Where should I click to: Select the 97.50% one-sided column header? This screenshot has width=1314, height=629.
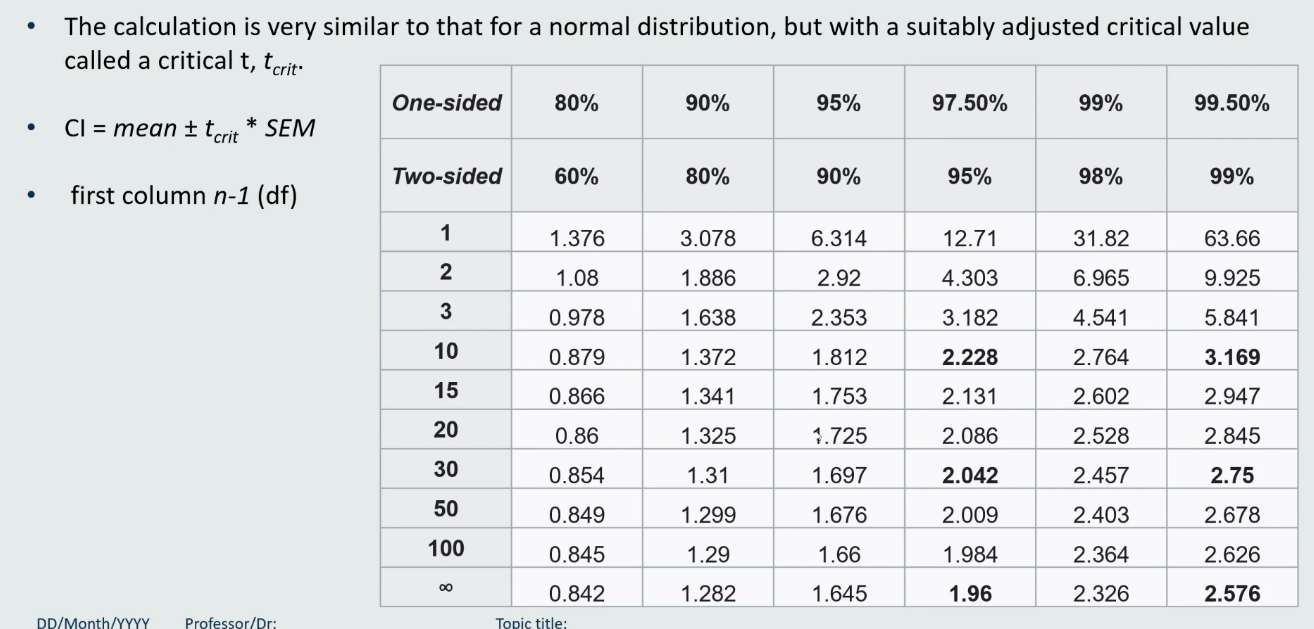point(970,103)
